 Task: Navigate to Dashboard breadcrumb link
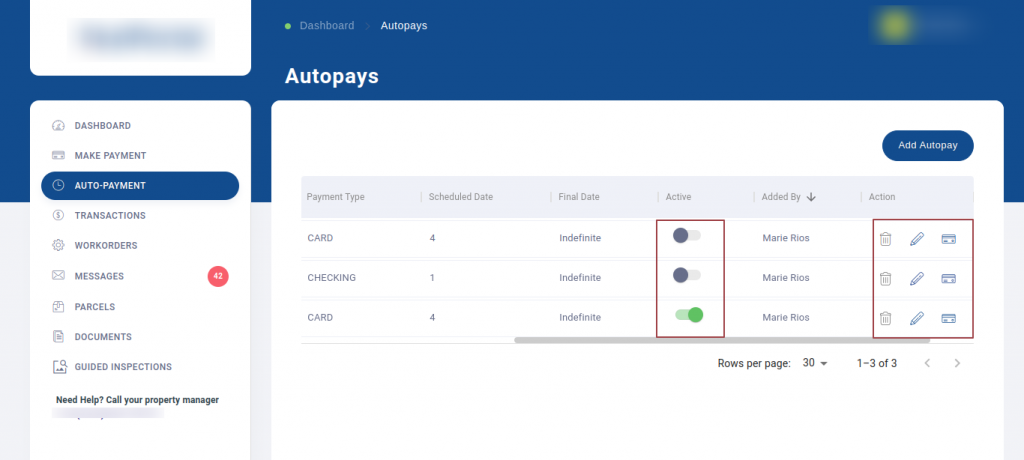[326, 26]
